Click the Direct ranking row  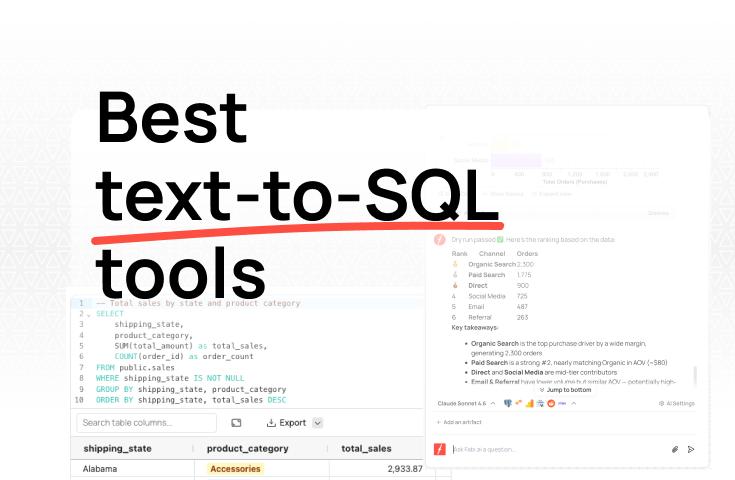(x=490, y=285)
